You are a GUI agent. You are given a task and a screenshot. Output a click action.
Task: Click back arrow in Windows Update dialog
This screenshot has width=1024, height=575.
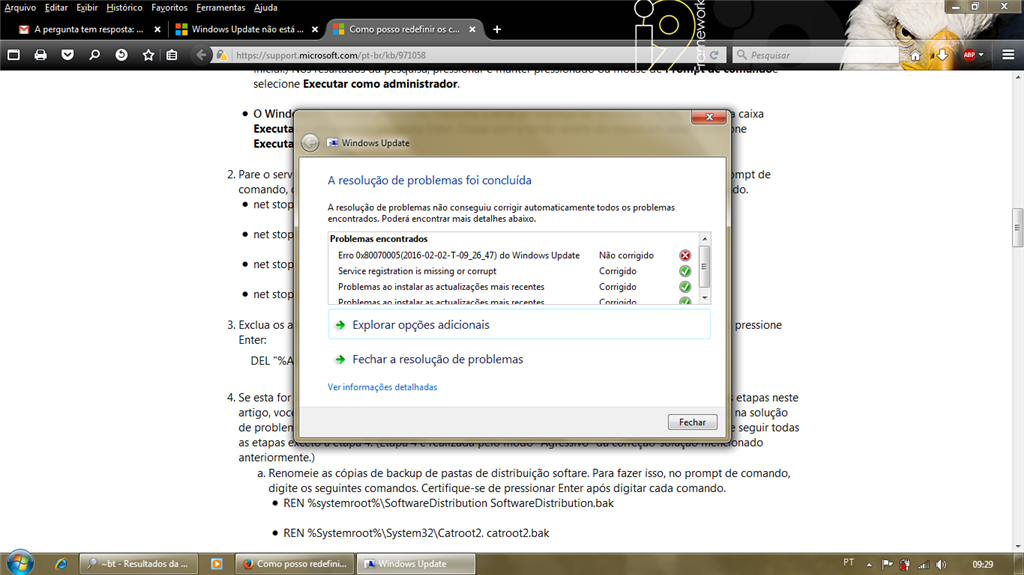(x=310, y=142)
